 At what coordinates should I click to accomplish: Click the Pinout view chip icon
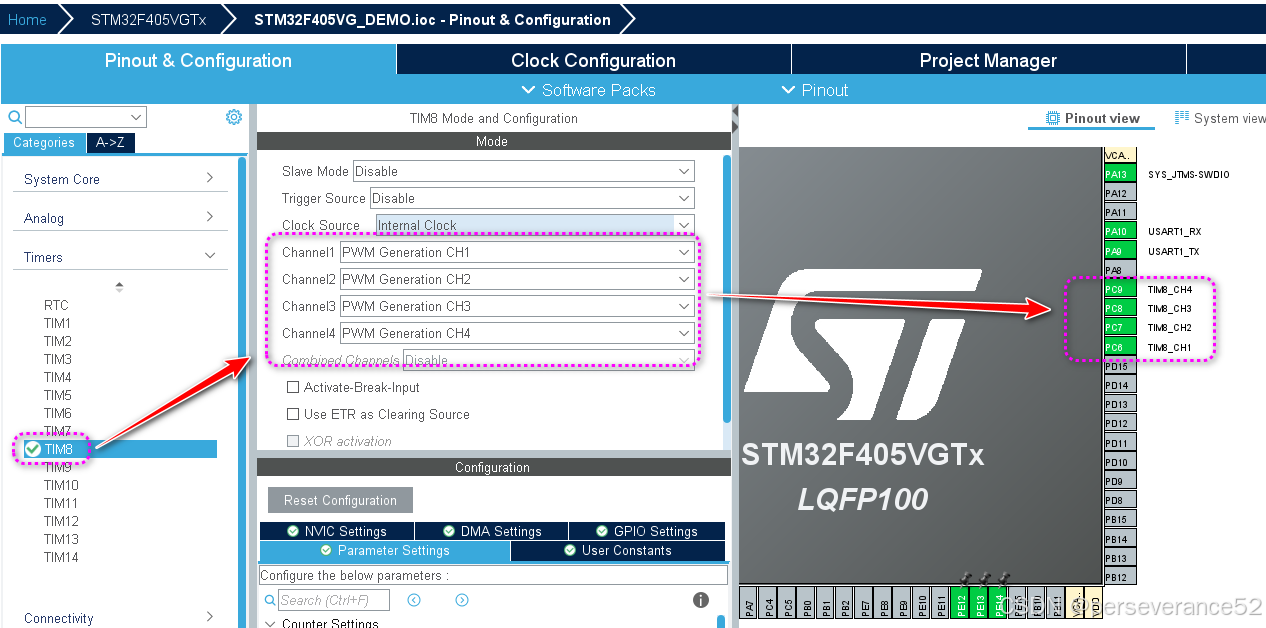tap(1053, 118)
